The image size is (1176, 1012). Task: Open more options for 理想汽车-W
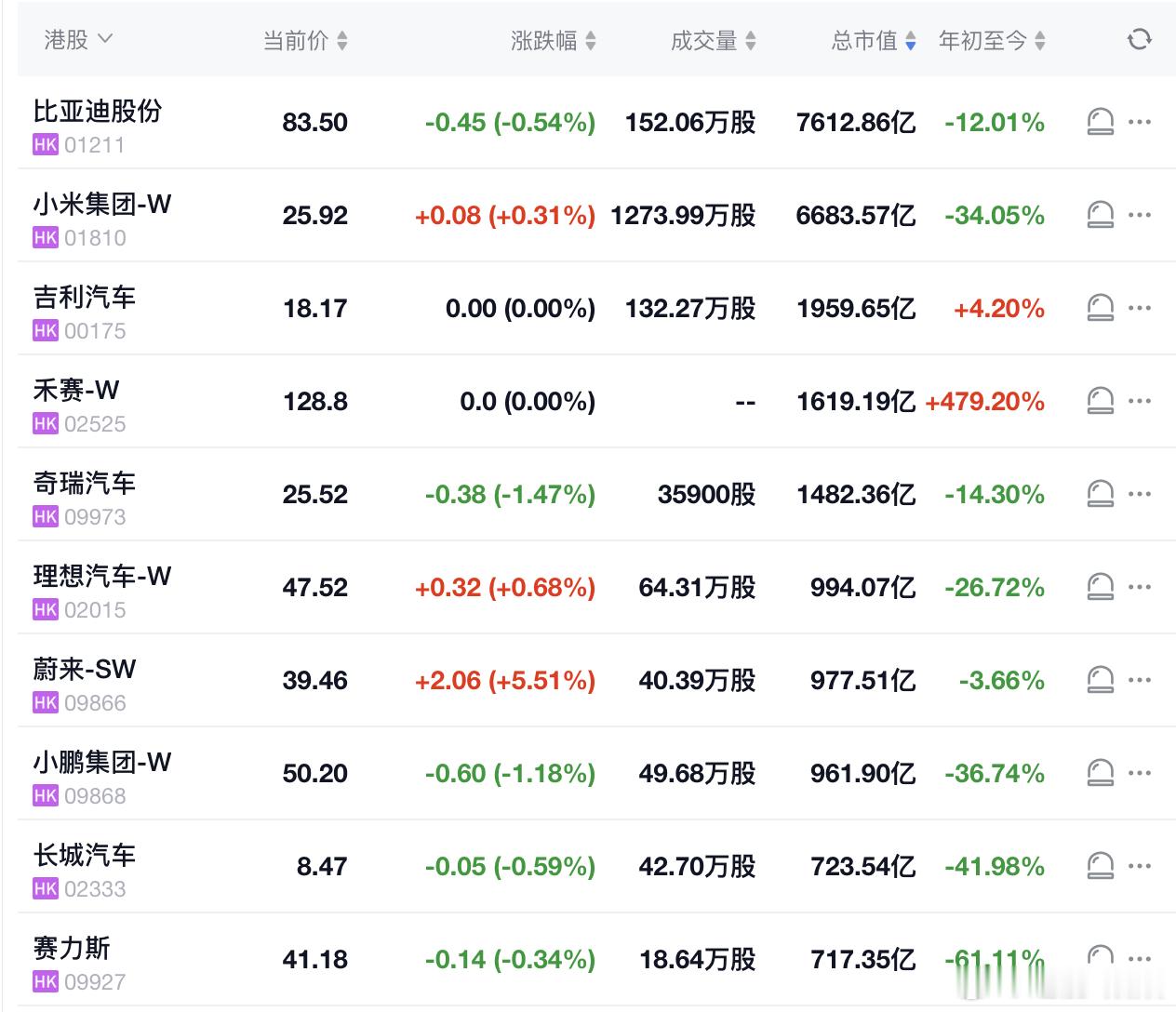[1140, 587]
